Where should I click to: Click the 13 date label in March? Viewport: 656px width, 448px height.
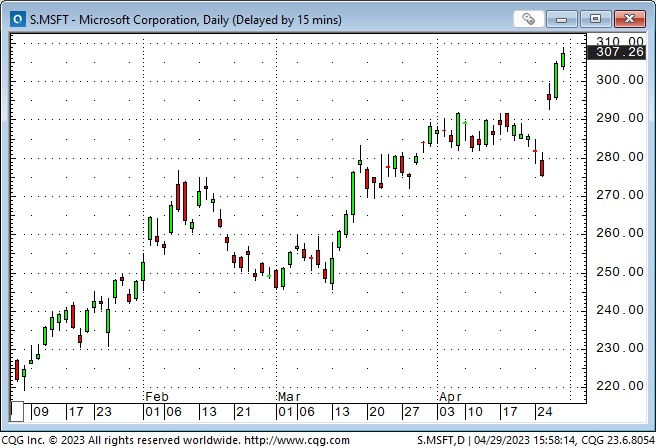[x=342, y=412]
